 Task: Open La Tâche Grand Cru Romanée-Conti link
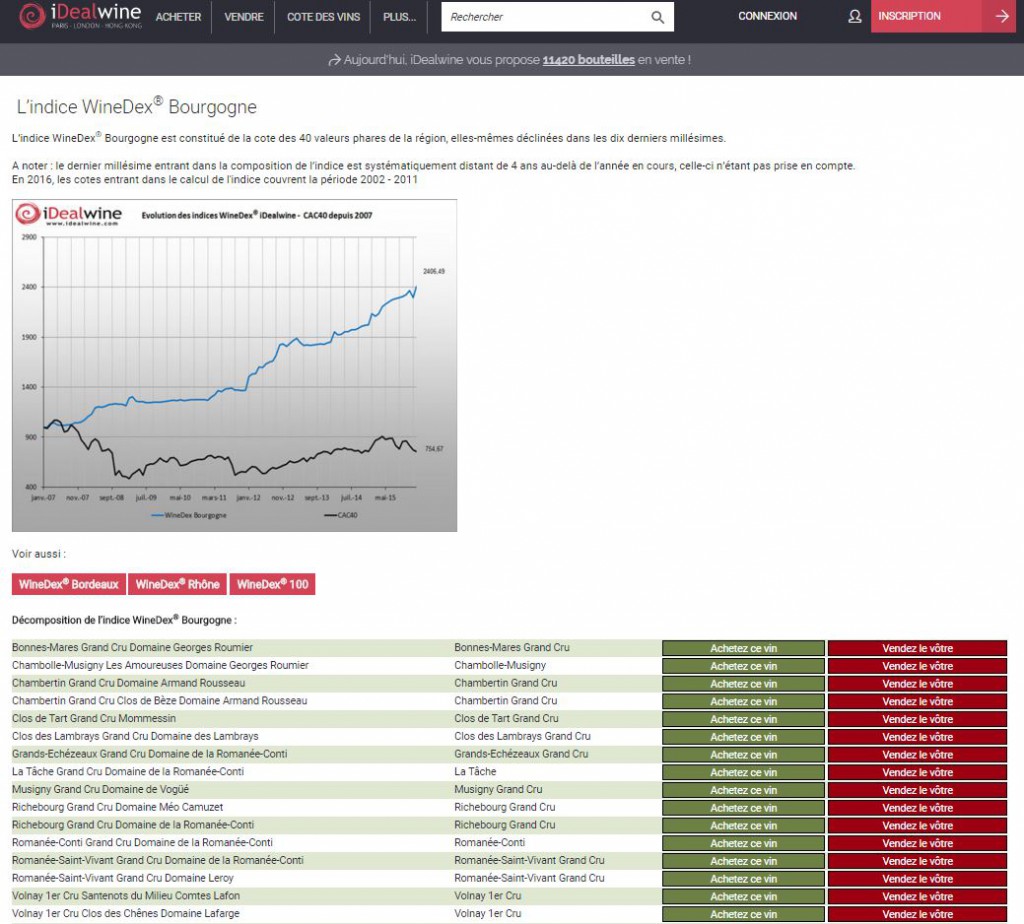[x=127, y=771]
